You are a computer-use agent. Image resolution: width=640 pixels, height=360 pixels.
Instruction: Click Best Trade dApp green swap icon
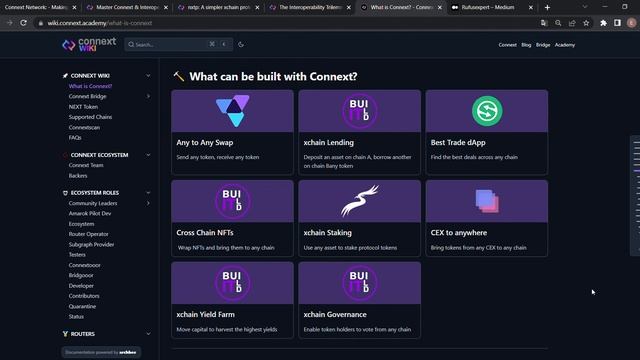pos(487,111)
